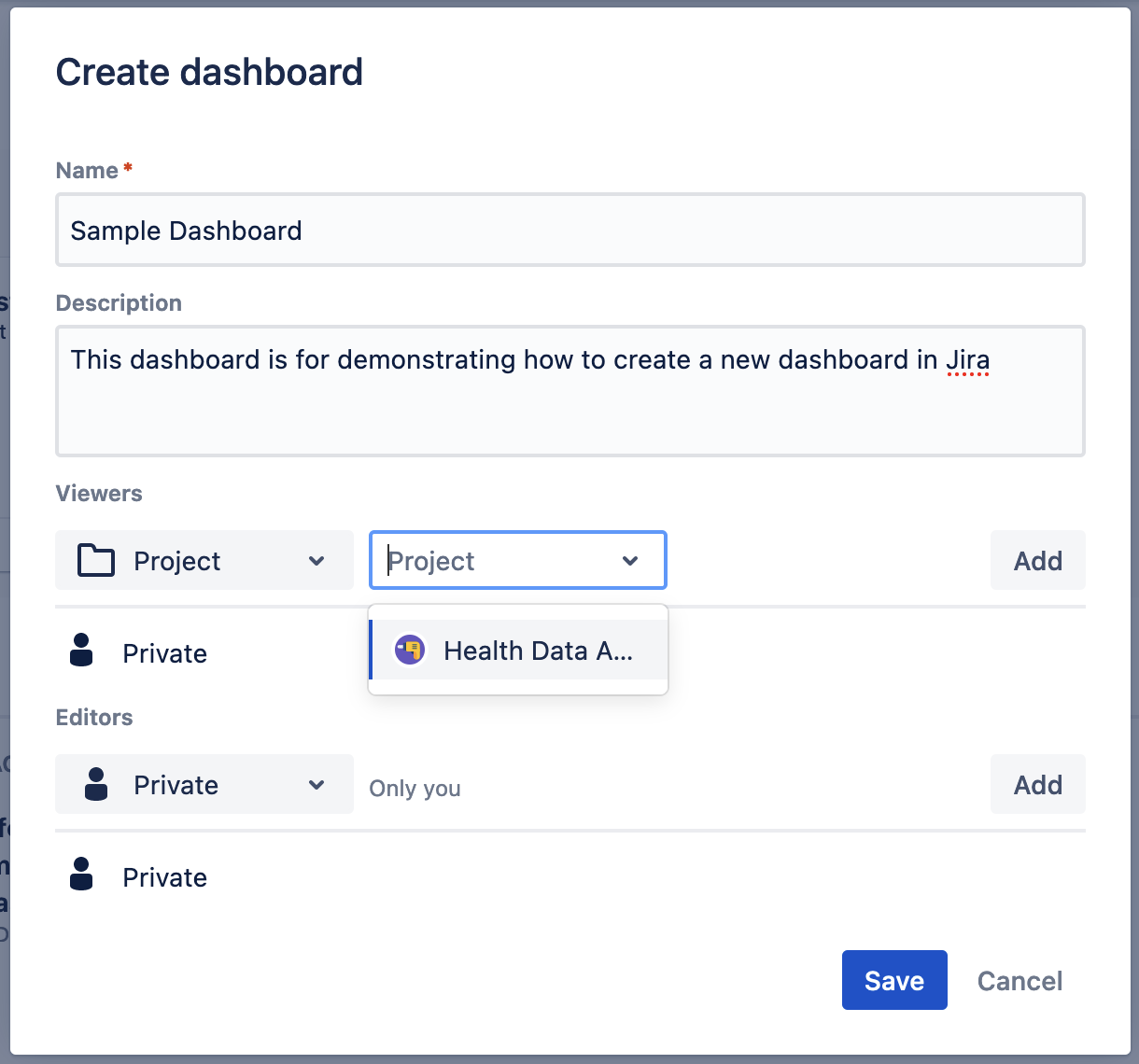
Task: Open Editors Private dropdown via chevron arrow
Action: click(316, 785)
